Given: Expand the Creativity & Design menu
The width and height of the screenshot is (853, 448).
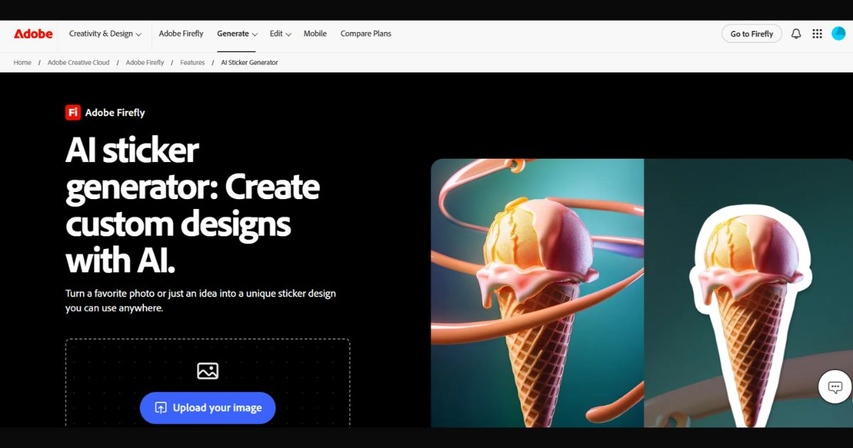Looking at the screenshot, I should [105, 34].
